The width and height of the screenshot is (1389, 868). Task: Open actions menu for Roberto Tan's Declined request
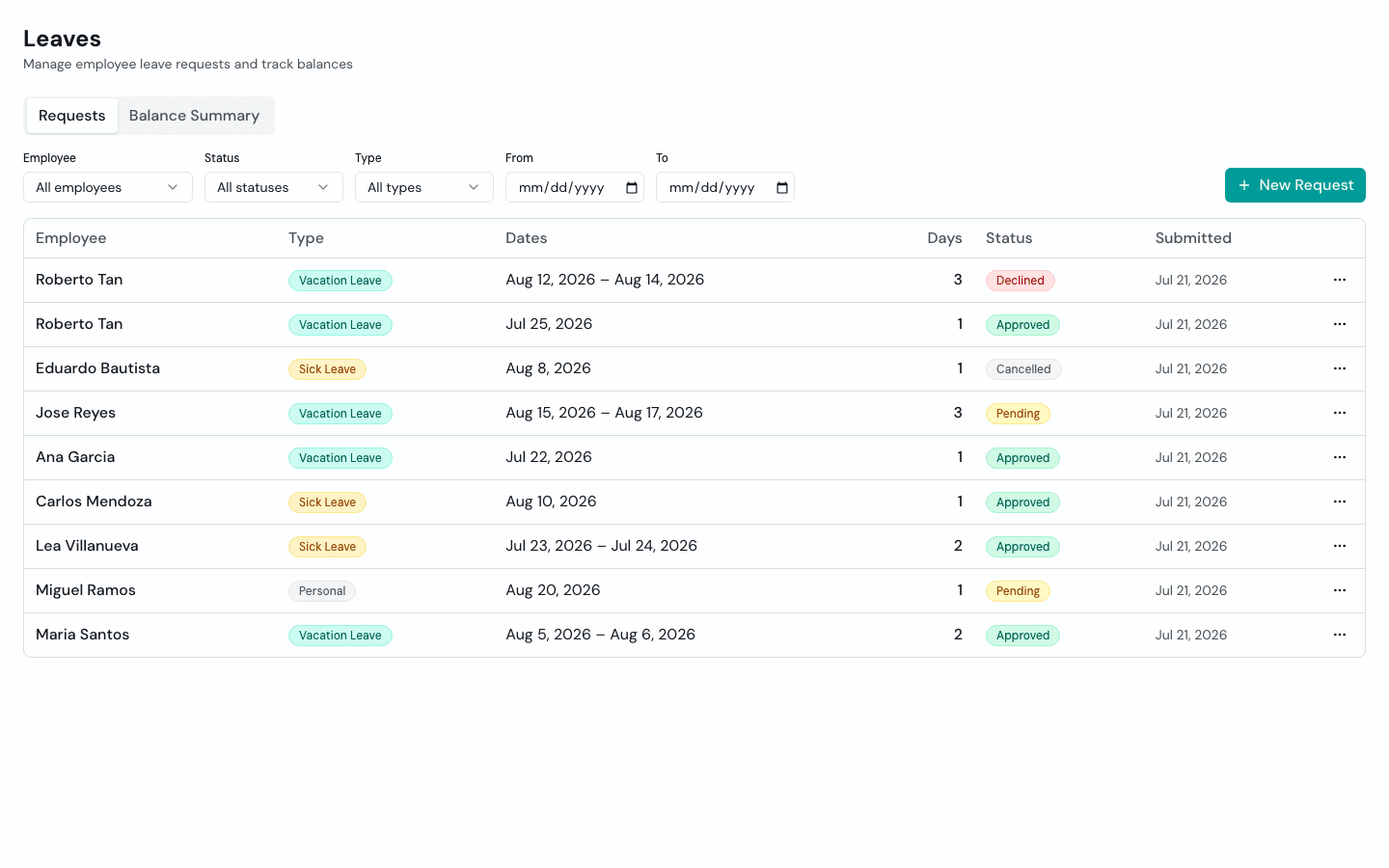click(x=1340, y=280)
